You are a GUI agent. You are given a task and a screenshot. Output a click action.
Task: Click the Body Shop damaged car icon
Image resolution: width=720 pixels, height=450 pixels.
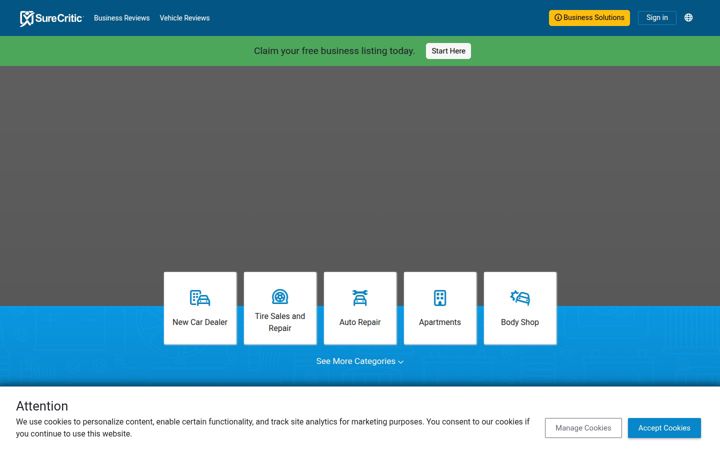point(520,298)
